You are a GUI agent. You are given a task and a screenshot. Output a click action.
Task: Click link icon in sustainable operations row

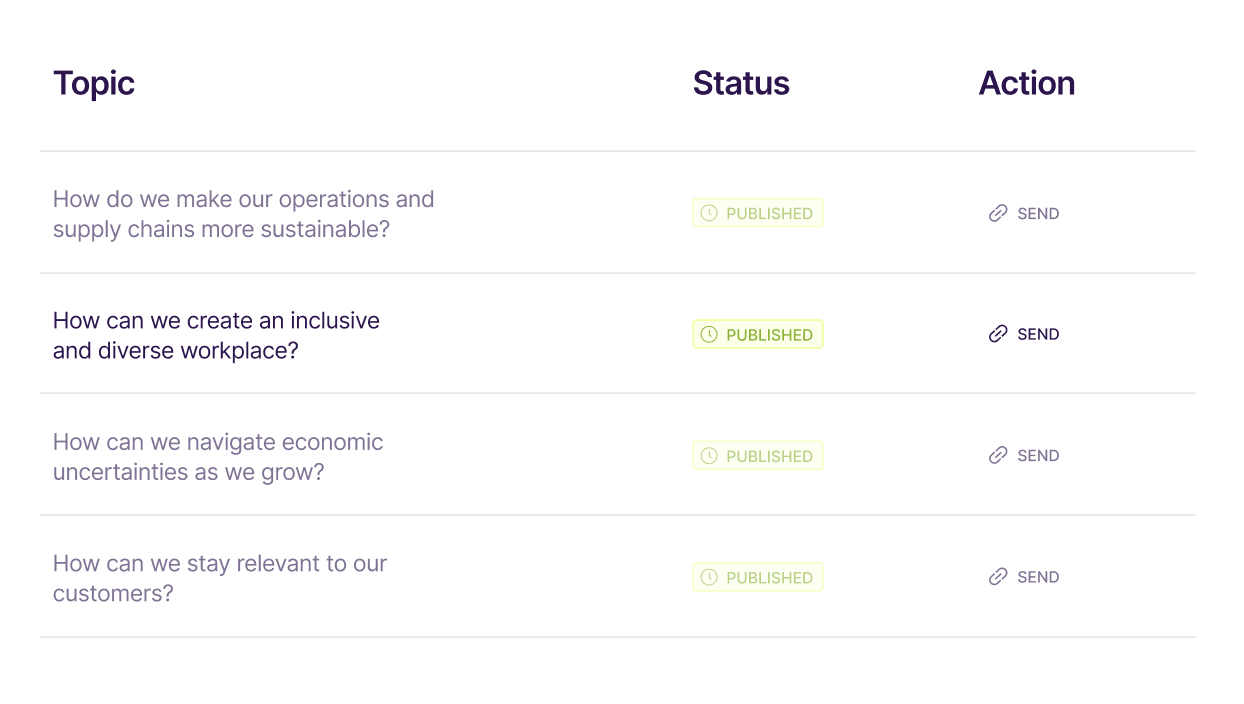998,213
